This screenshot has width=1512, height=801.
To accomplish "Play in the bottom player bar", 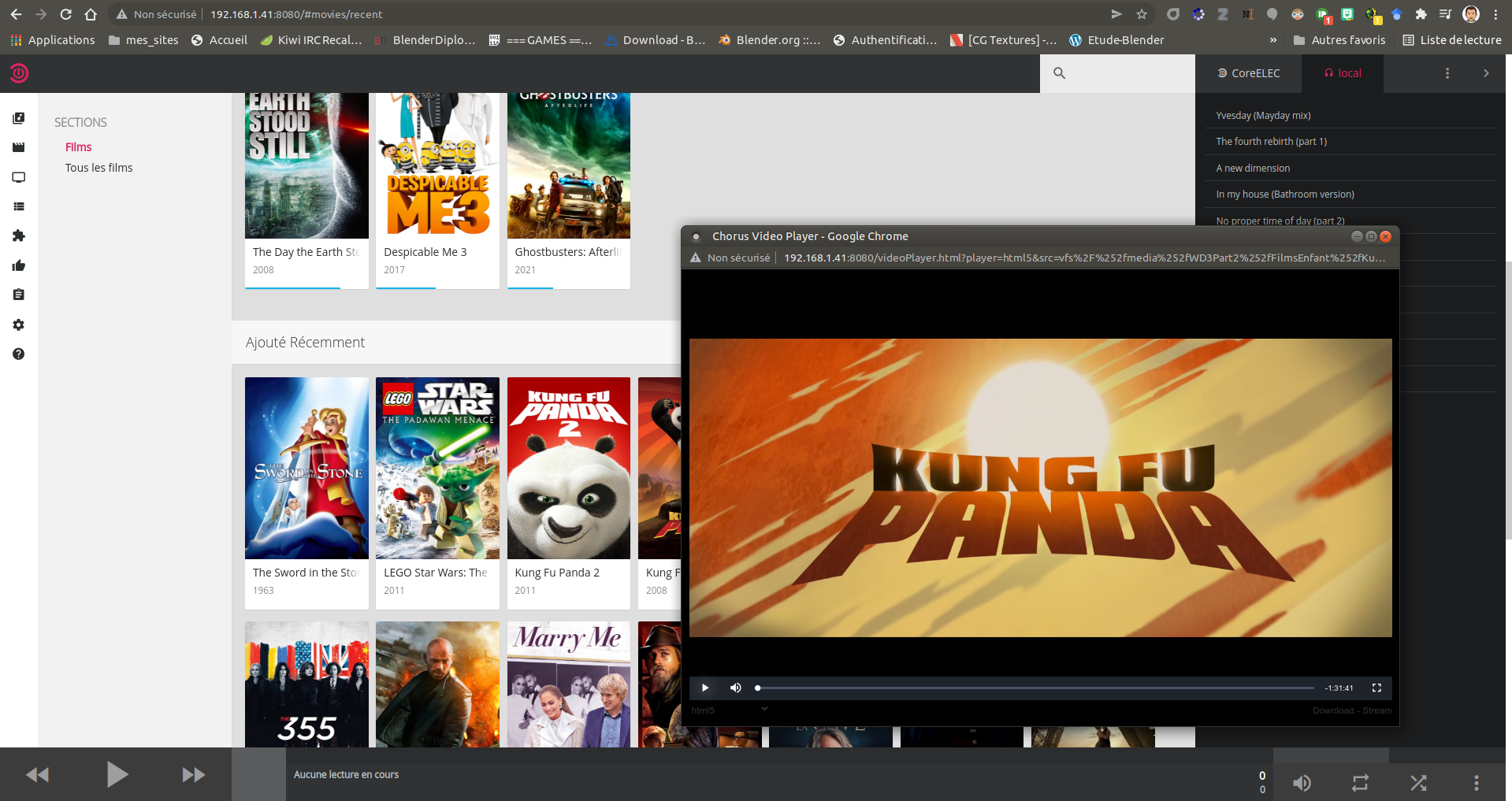I will tap(117, 775).
